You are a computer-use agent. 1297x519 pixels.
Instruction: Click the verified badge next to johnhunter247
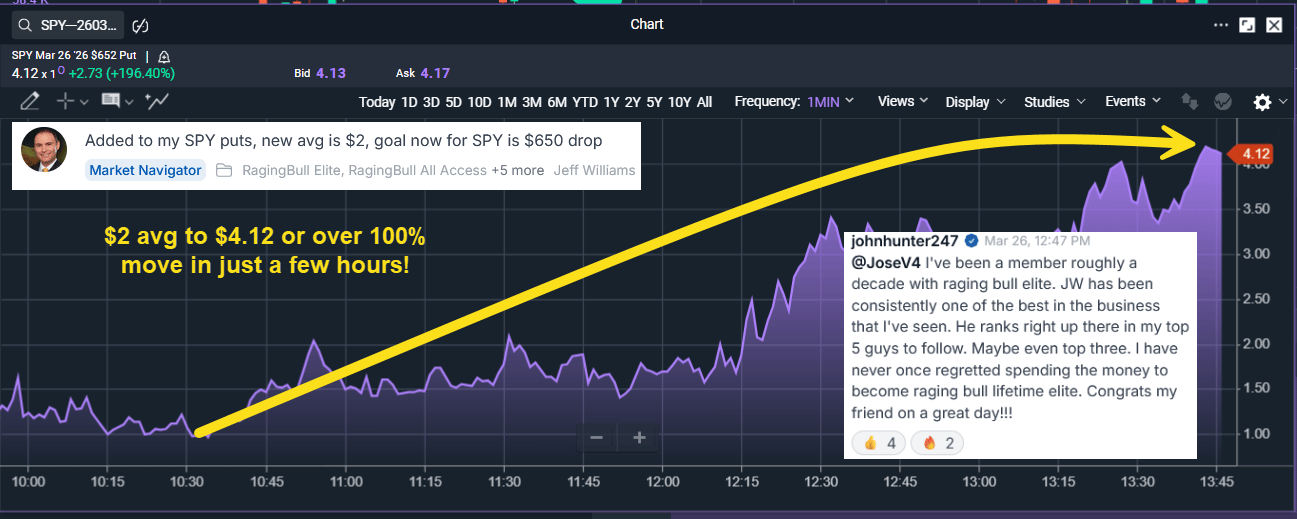tap(972, 241)
